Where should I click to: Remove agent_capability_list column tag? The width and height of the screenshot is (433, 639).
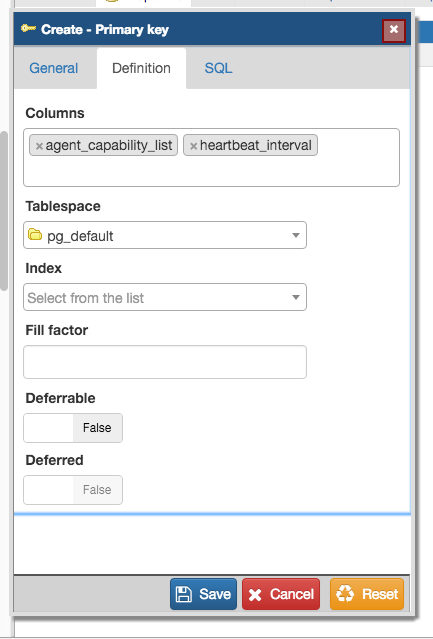pos(39,146)
